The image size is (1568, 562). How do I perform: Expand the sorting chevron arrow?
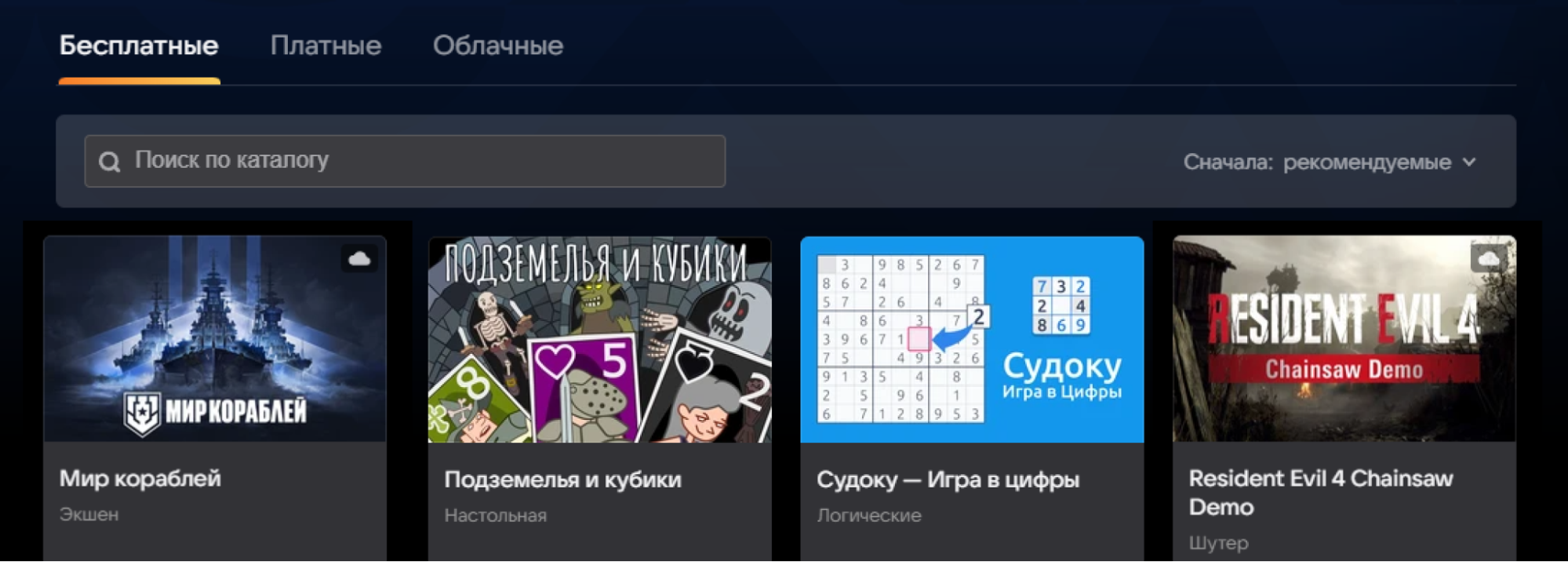(1470, 162)
